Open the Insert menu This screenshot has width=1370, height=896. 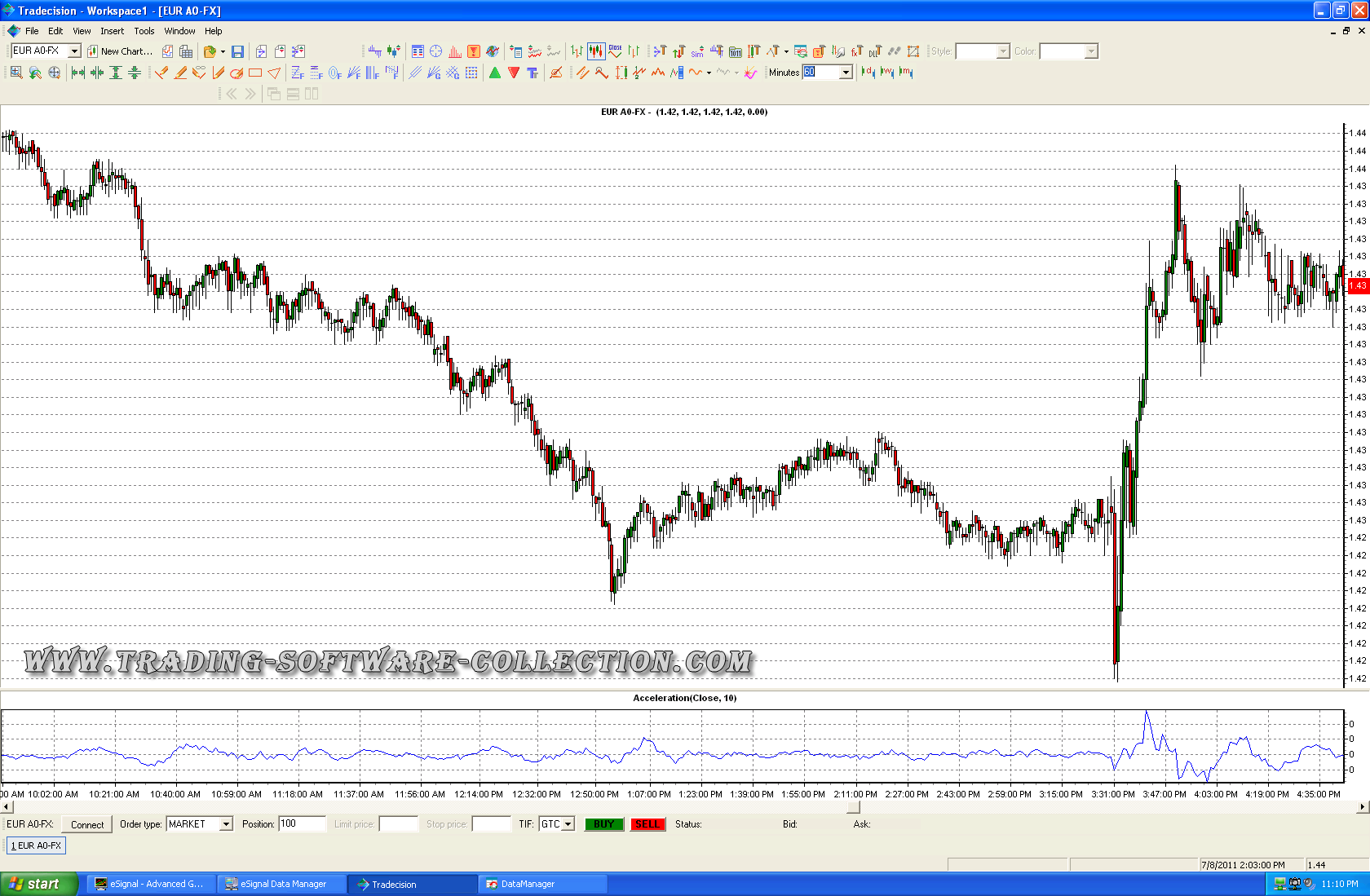pos(112,31)
